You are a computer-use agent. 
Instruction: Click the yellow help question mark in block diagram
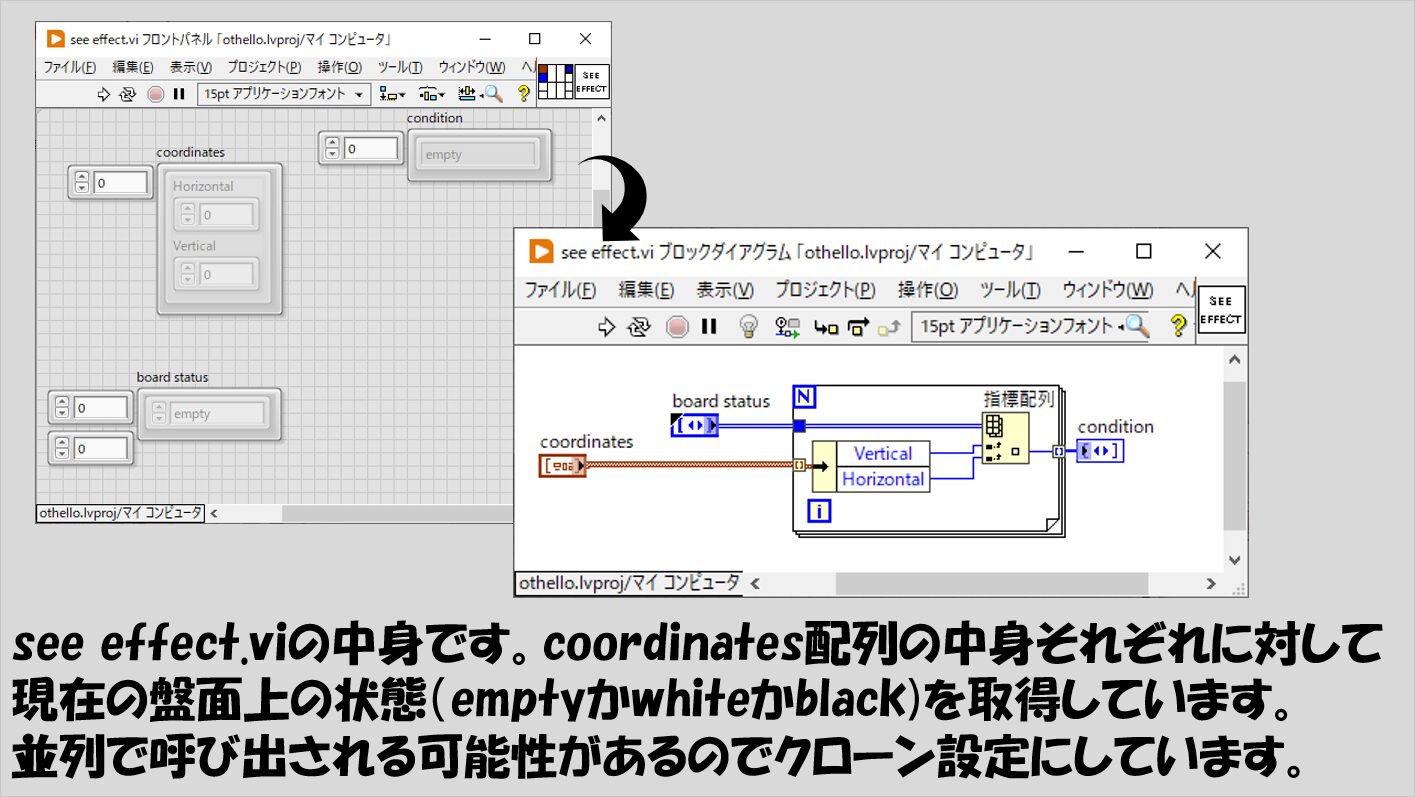1178,326
